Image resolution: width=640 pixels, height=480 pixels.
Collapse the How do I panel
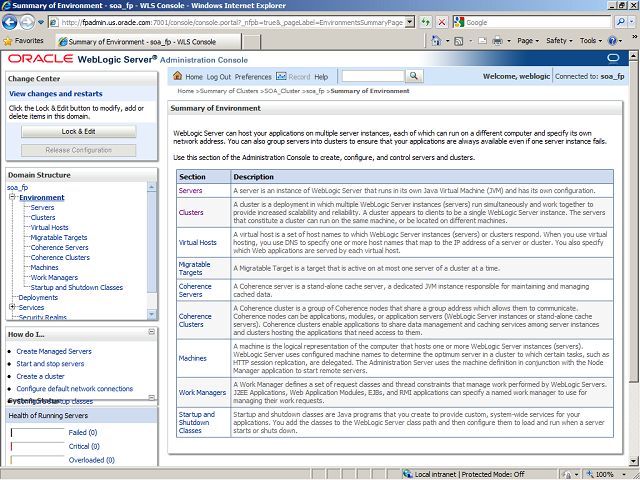(151, 334)
